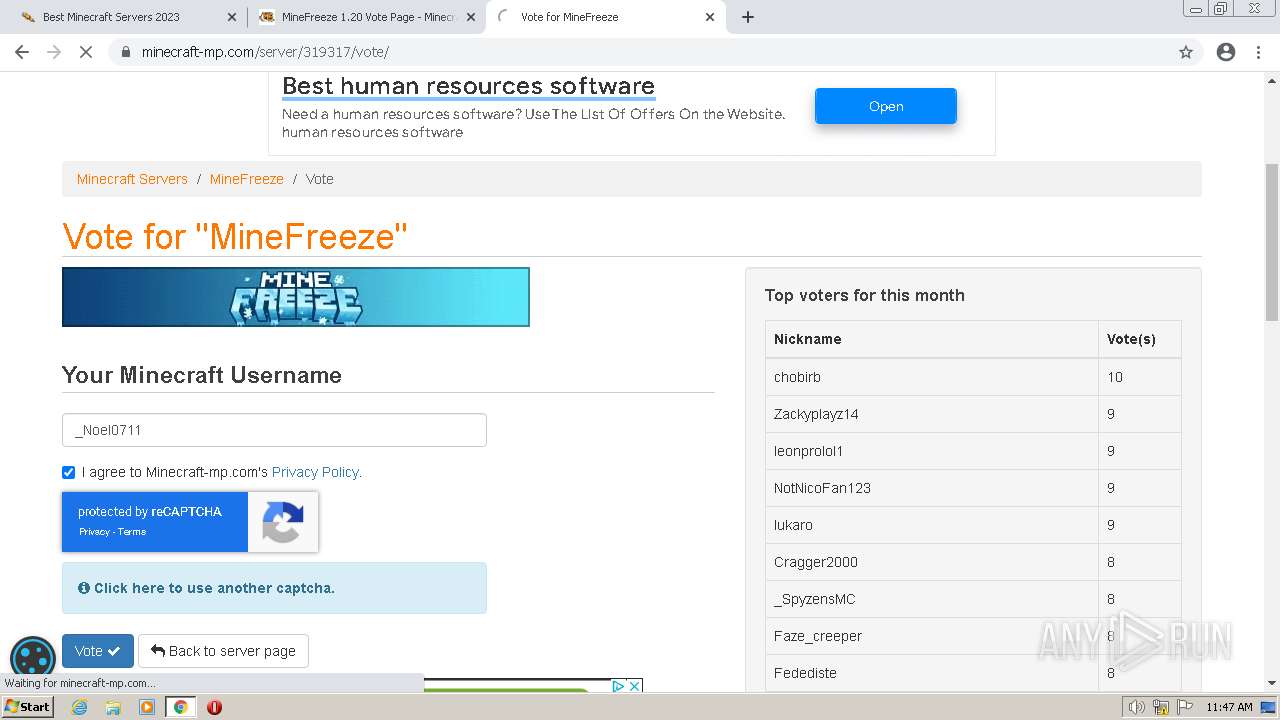This screenshot has width=1280, height=720.
Task: Close the Best Minecraft Servers 2023 tab
Action: pos(232,17)
